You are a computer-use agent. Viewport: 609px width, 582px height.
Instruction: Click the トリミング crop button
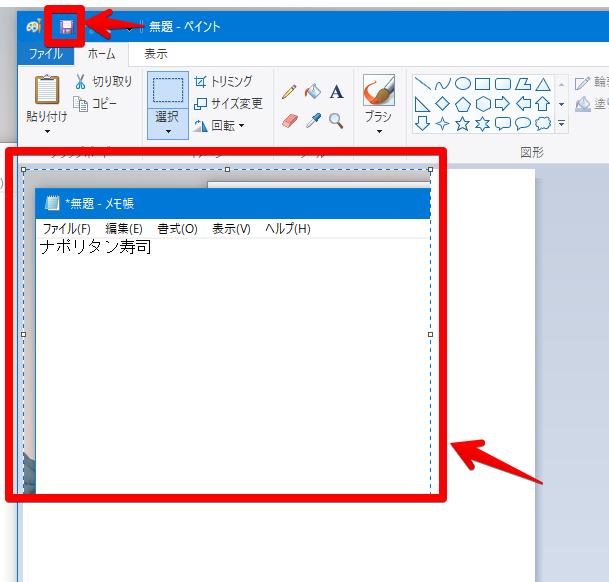point(223,82)
